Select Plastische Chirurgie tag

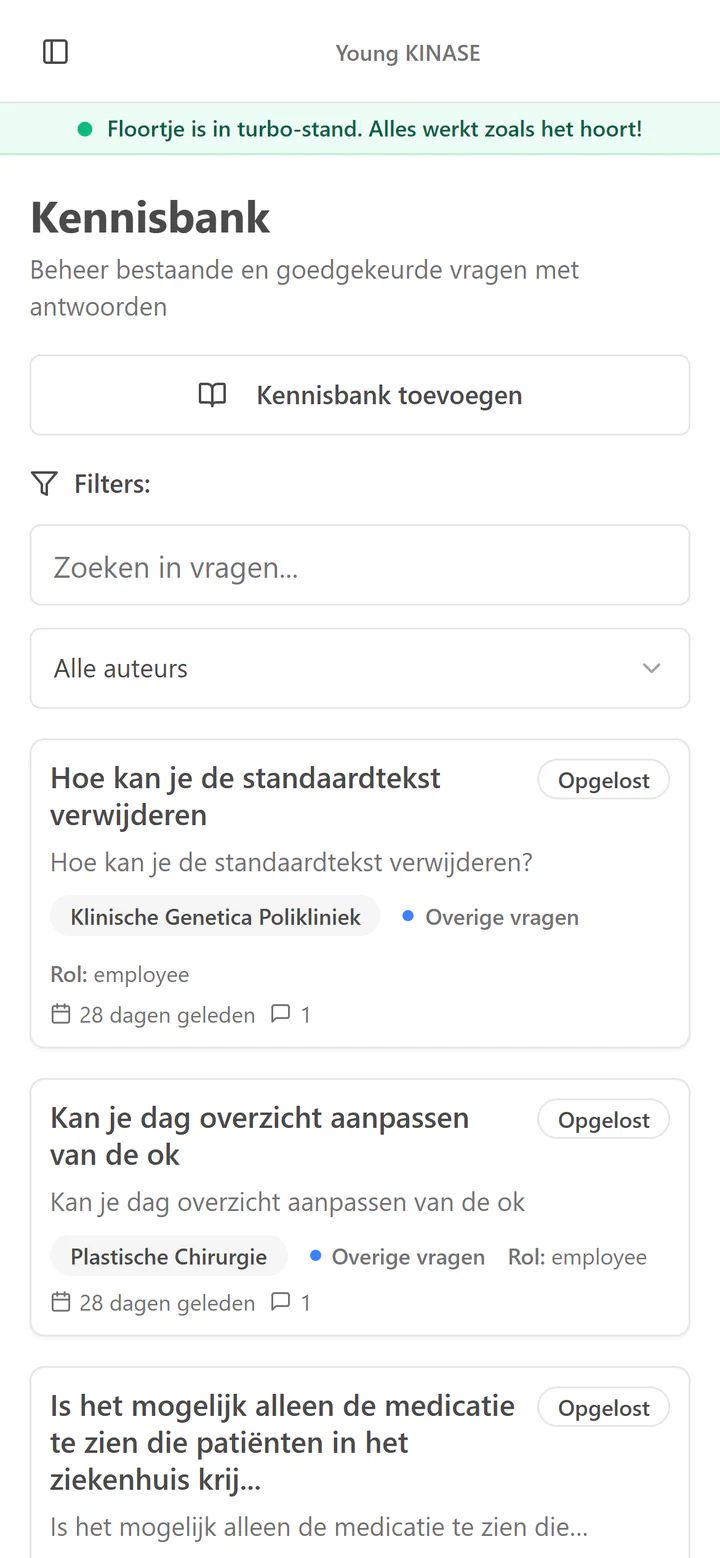(169, 1256)
